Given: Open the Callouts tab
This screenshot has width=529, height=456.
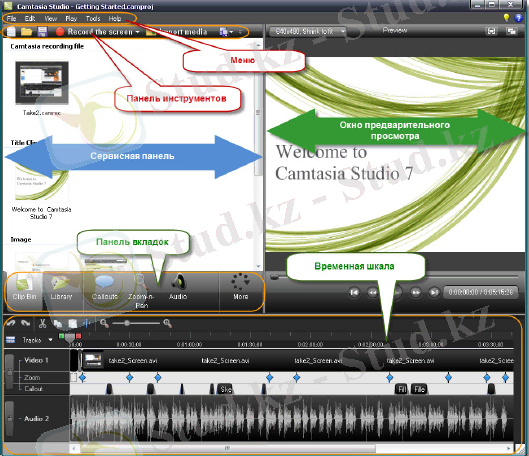Looking at the screenshot, I should click(x=105, y=291).
